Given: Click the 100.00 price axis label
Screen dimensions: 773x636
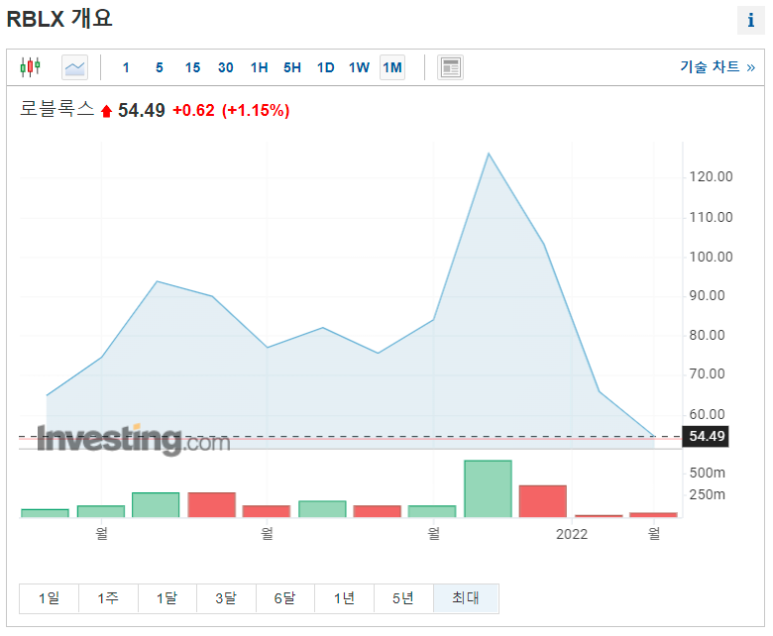Looking at the screenshot, I should (710, 257).
